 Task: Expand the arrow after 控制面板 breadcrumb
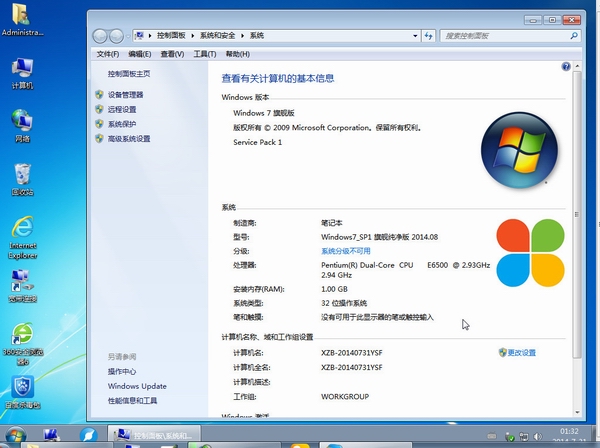coord(192,36)
